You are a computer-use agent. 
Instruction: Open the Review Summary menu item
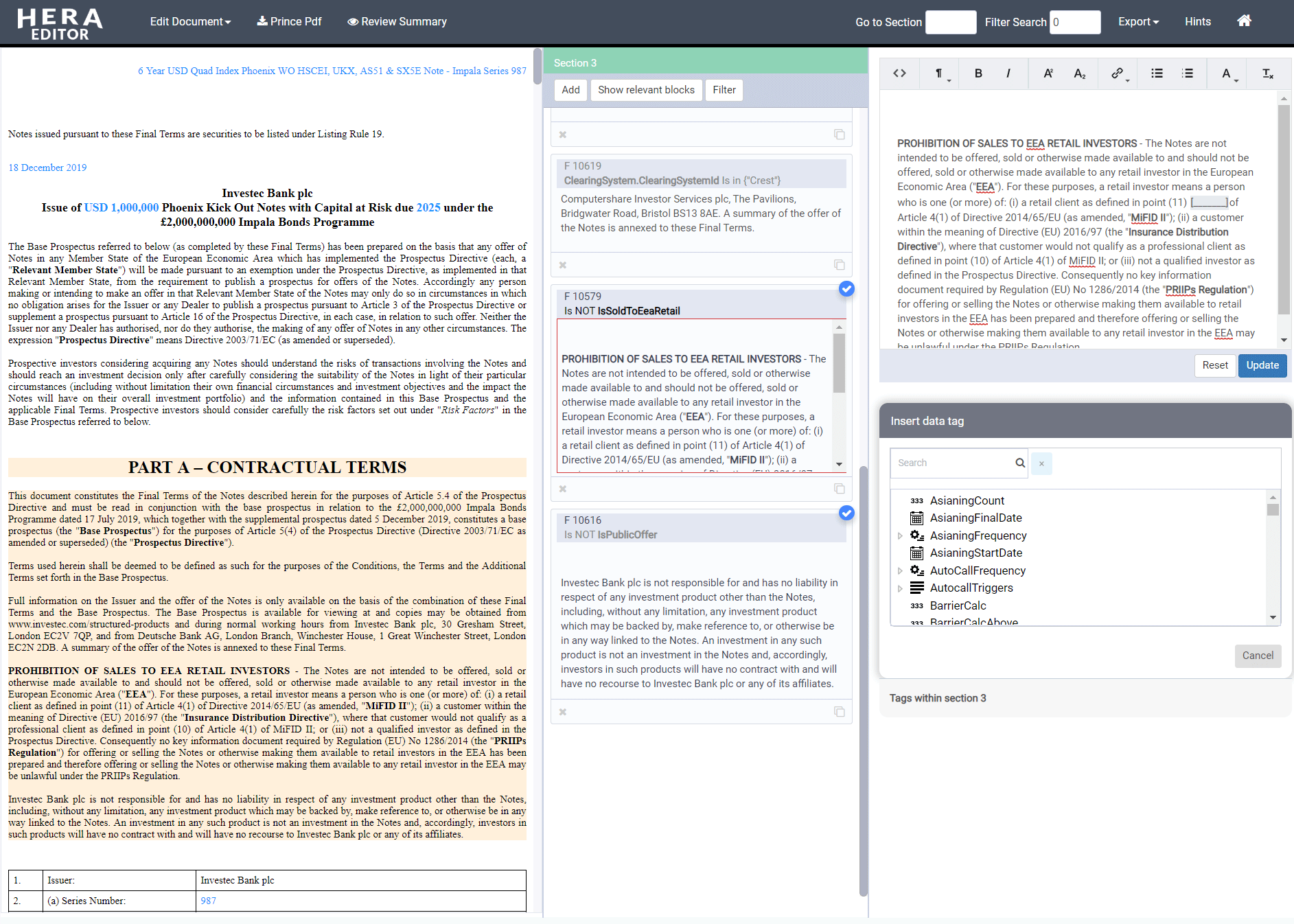click(397, 22)
